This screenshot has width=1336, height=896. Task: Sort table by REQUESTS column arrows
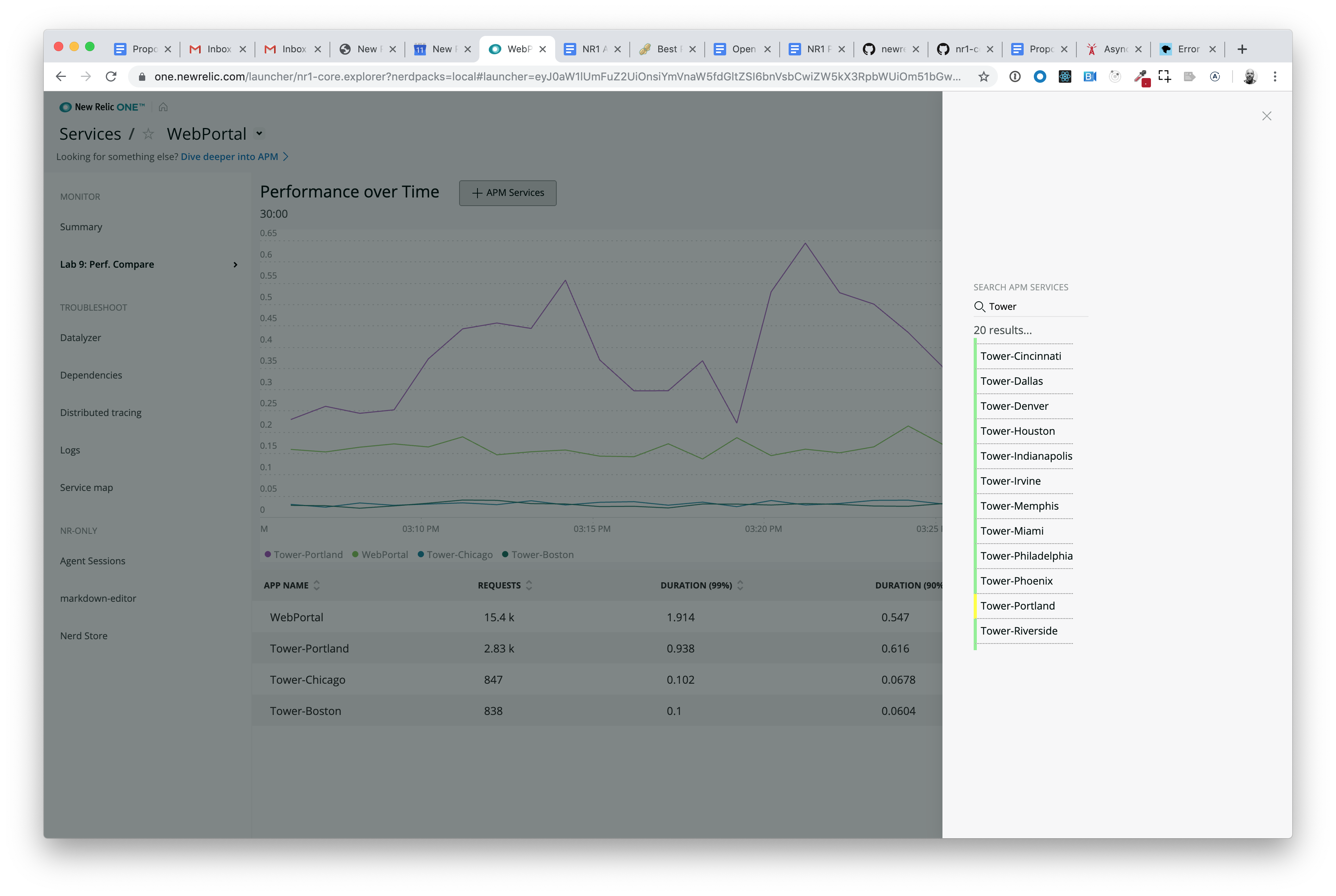[x=529, y=585]
